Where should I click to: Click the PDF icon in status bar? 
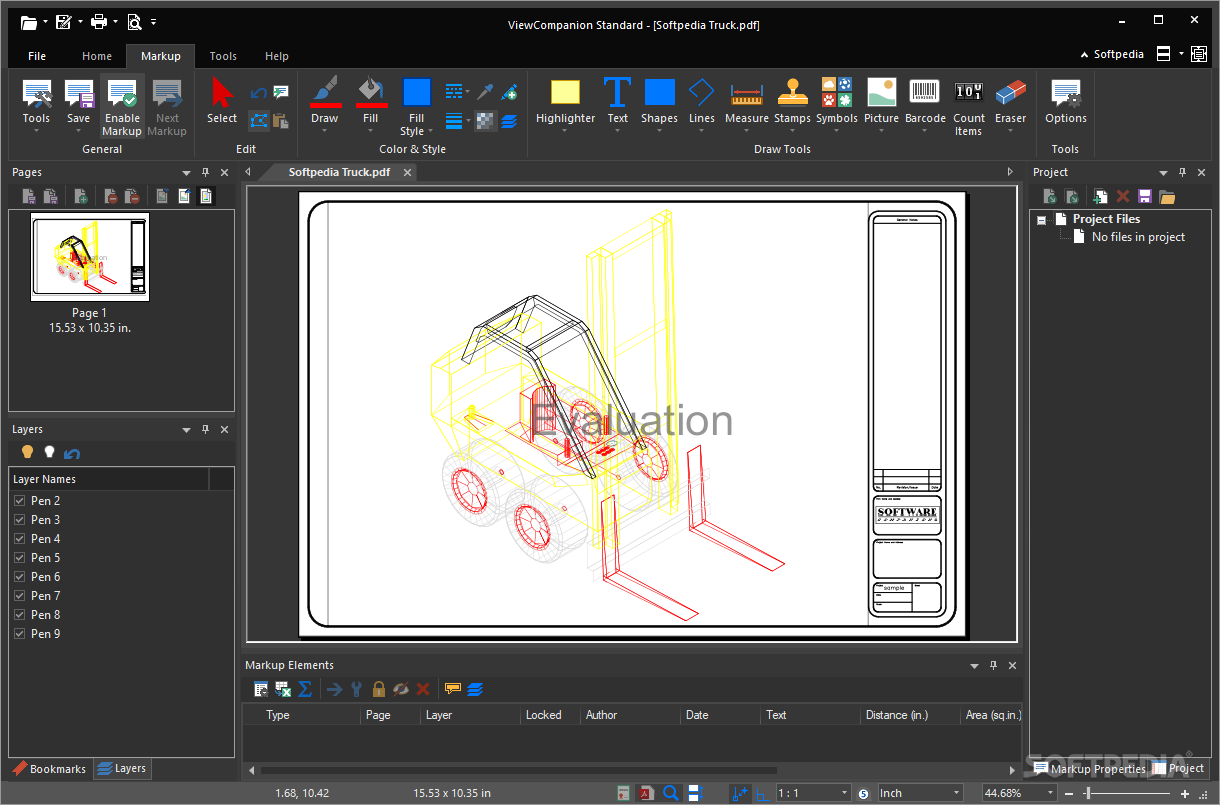tap(647, 793)
